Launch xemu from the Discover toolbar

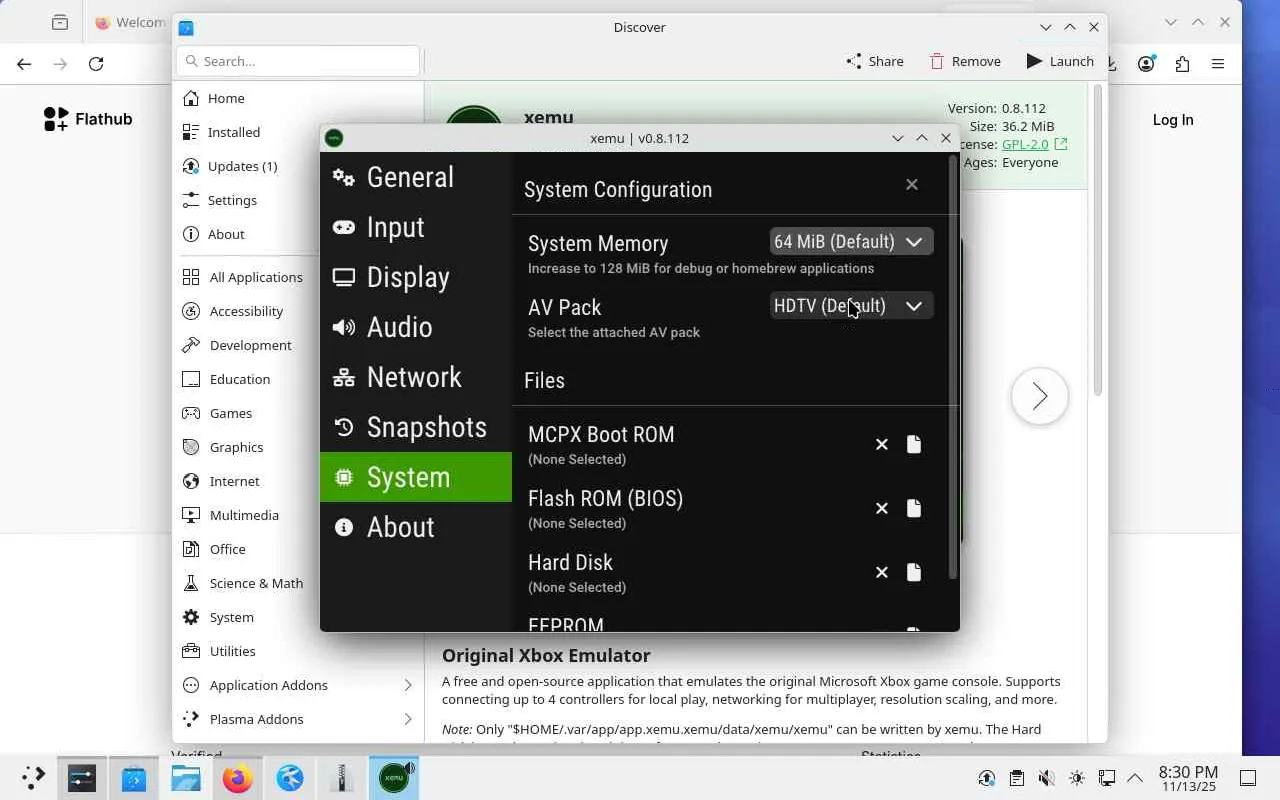pyautogui.click(x=1060, y=61)
